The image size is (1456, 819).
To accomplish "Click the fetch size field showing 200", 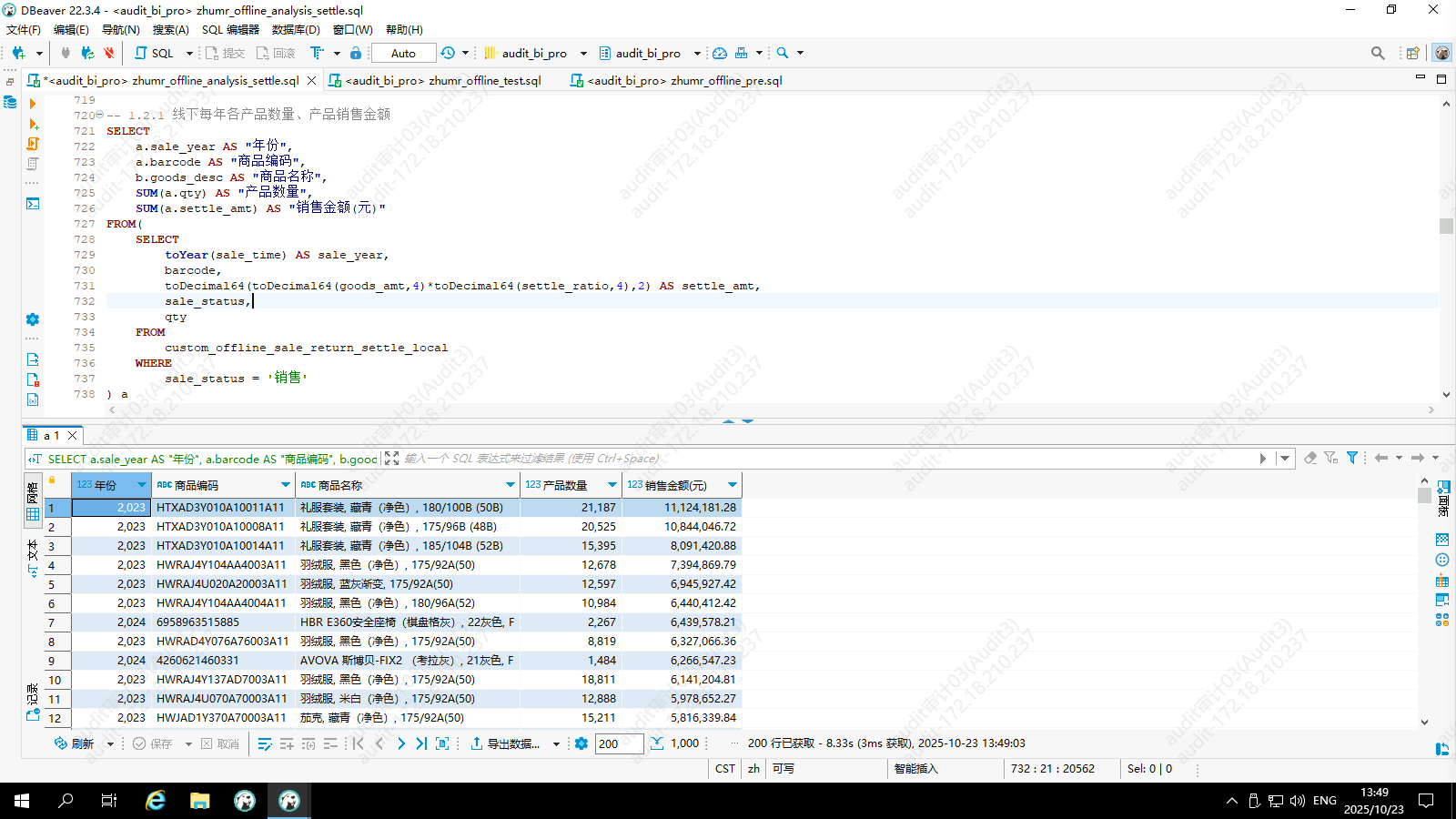I will coord(619,743).
